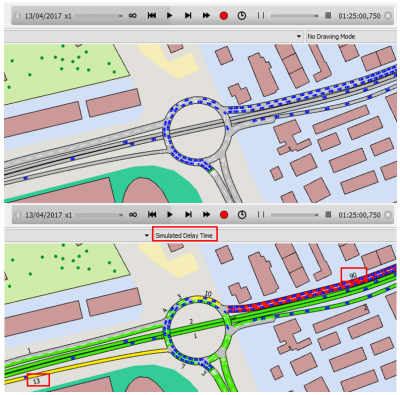Screen dimensions: 400x395
Task: Click the 01:25:00,750 time display in the bottom bar
Action: tap(360, 215)
